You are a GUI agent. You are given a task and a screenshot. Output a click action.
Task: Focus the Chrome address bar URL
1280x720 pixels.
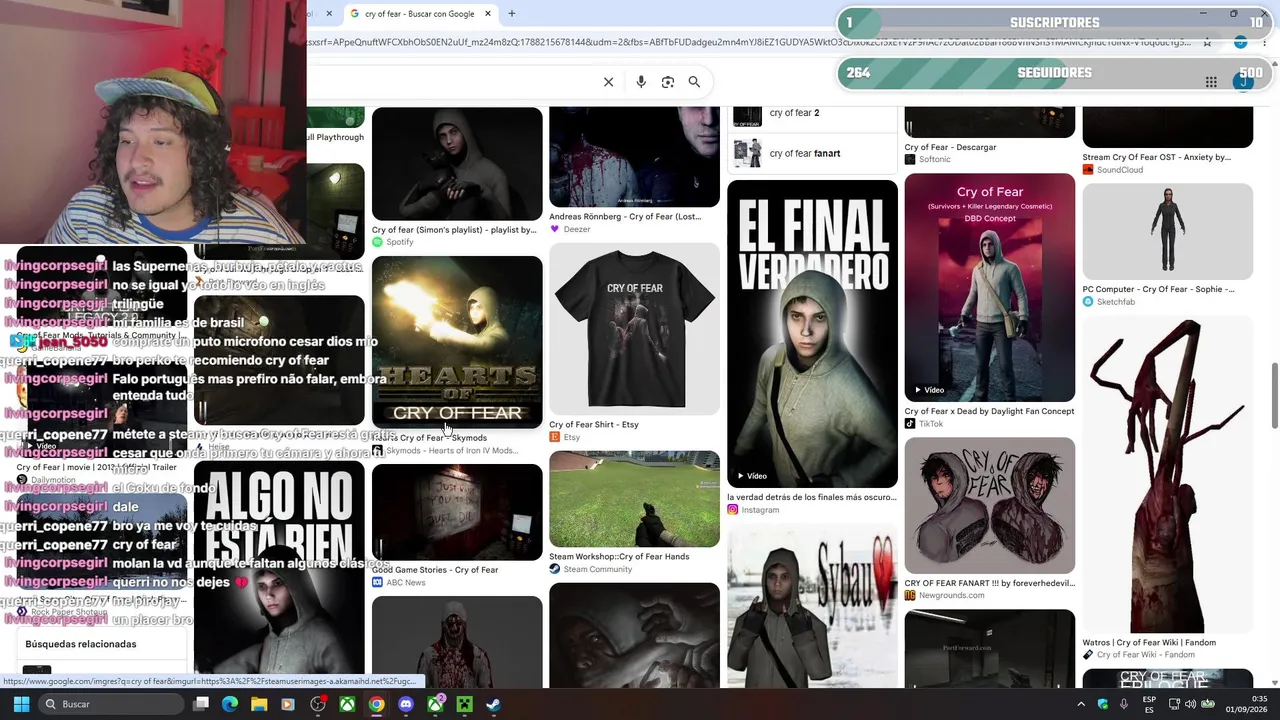tap(750, 42)
